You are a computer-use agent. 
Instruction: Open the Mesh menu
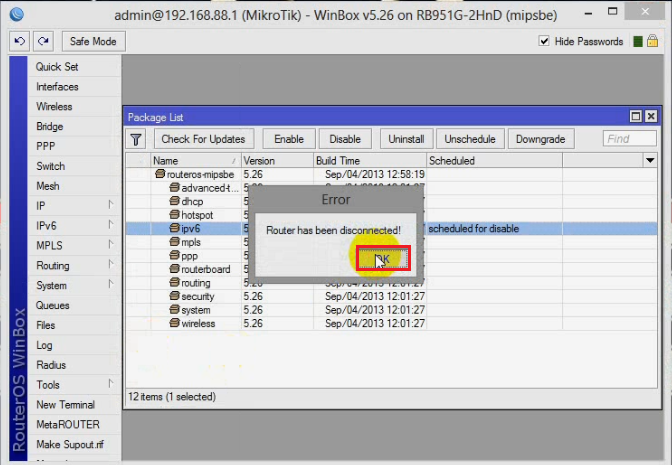pos(48,186)
